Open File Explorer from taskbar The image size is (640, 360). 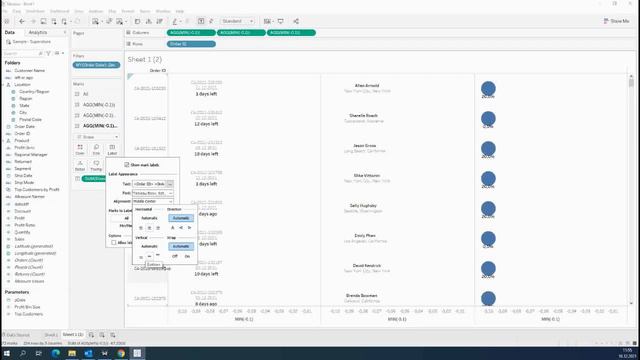pyautogui.click(x=72, y=353)
